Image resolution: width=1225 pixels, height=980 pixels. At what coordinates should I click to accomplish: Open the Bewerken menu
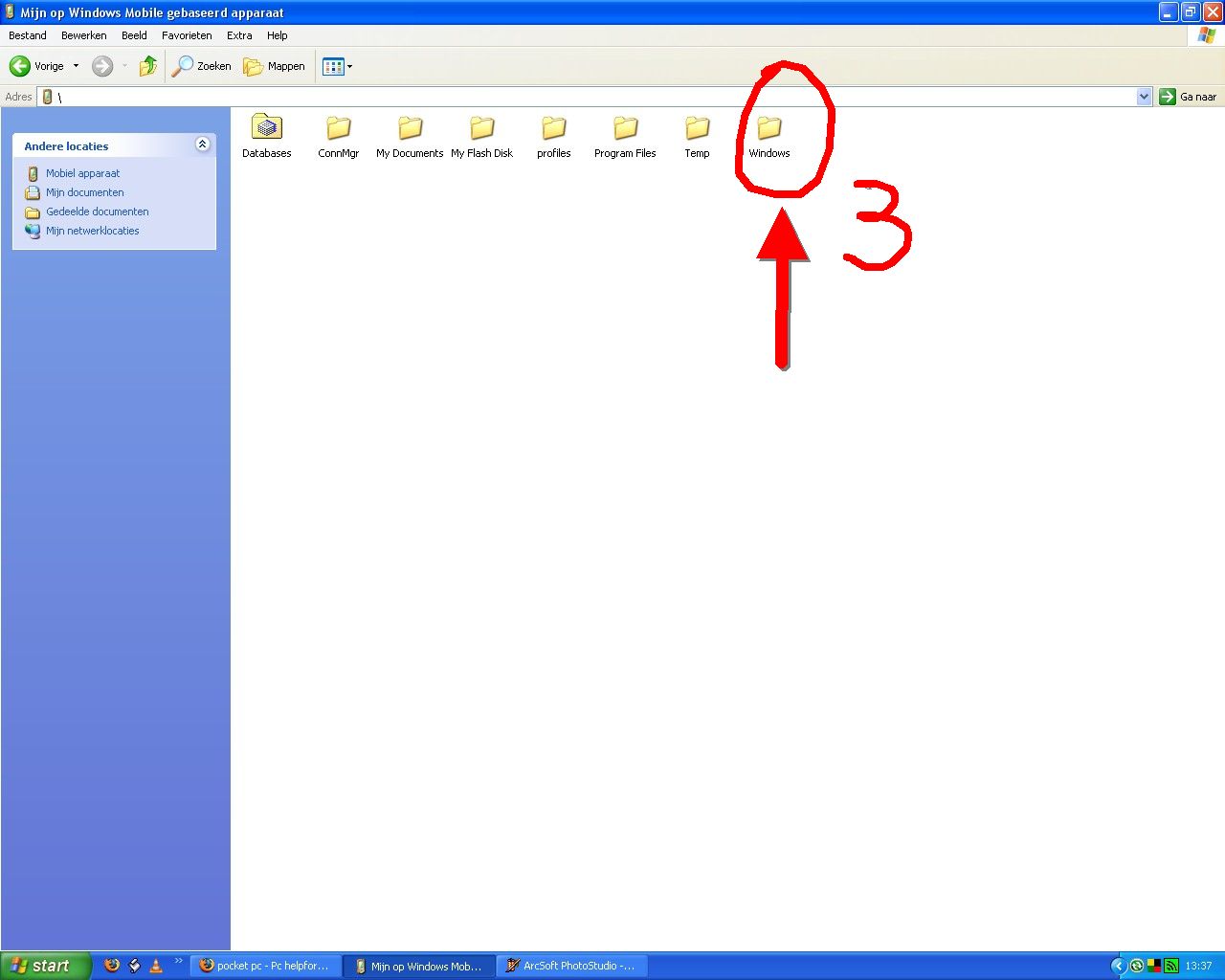pyautogui.click(x=84, y=35)
